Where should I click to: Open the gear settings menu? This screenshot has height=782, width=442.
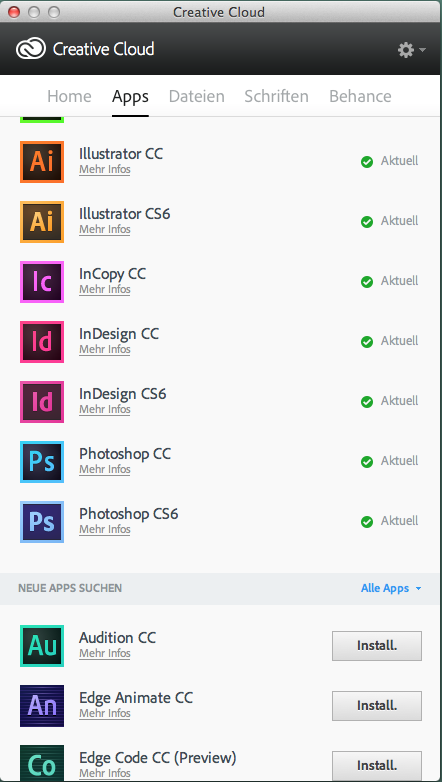click(411, 50)
